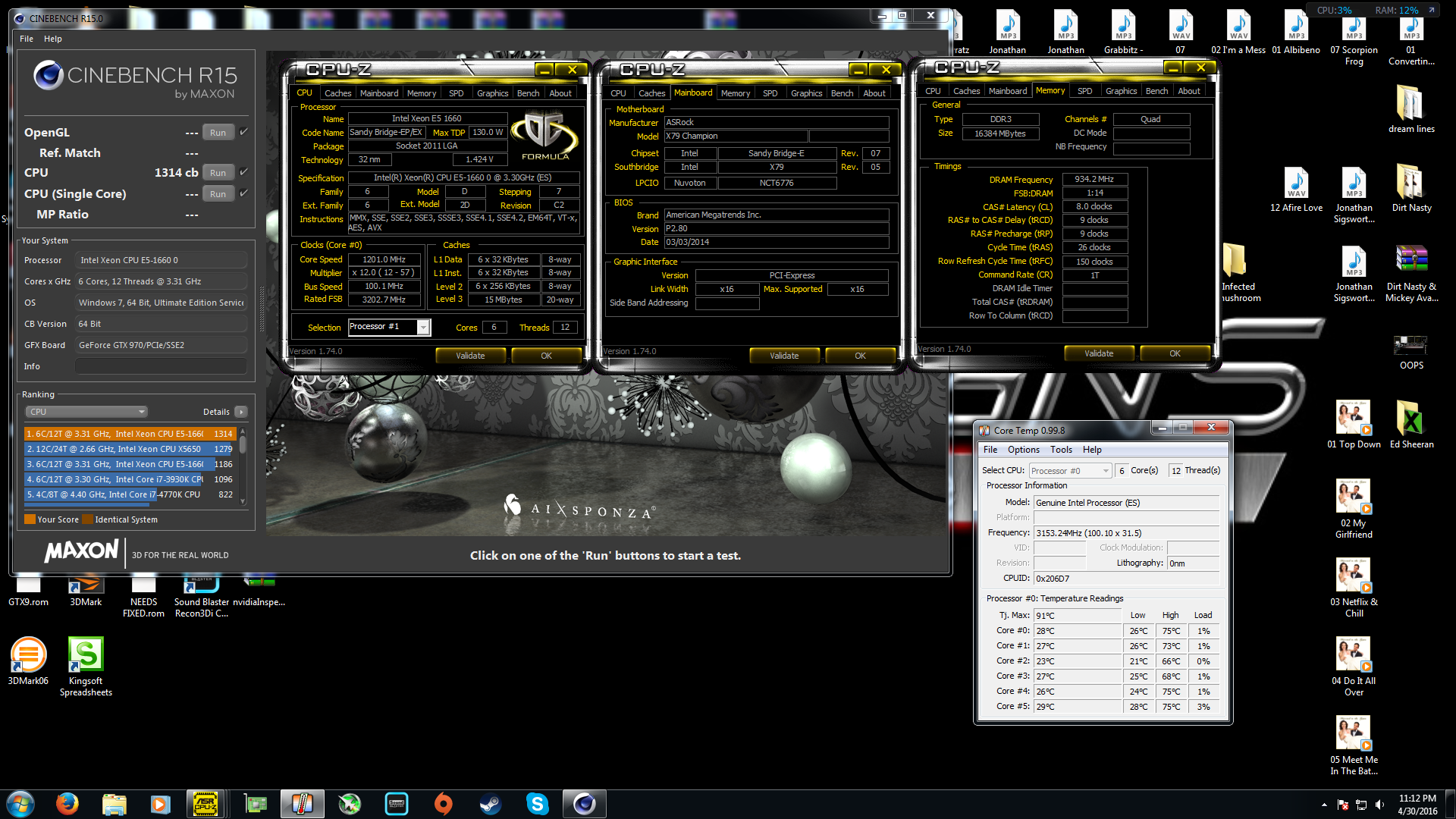Image resolution: width=1456 pixels, height=819 pixels.
Task: Switch to Bench tab in CPU-Z processor window
Action: [528, 93]
